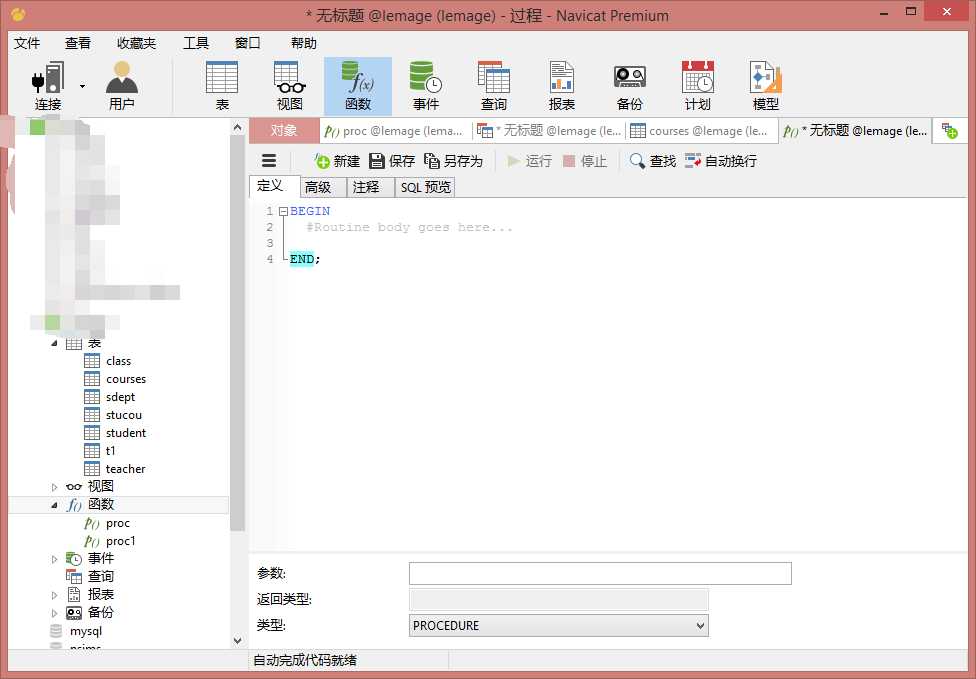Screen dimensions: 976x679
Task: Open the 窗口 window menu
Action: (248, 43)
